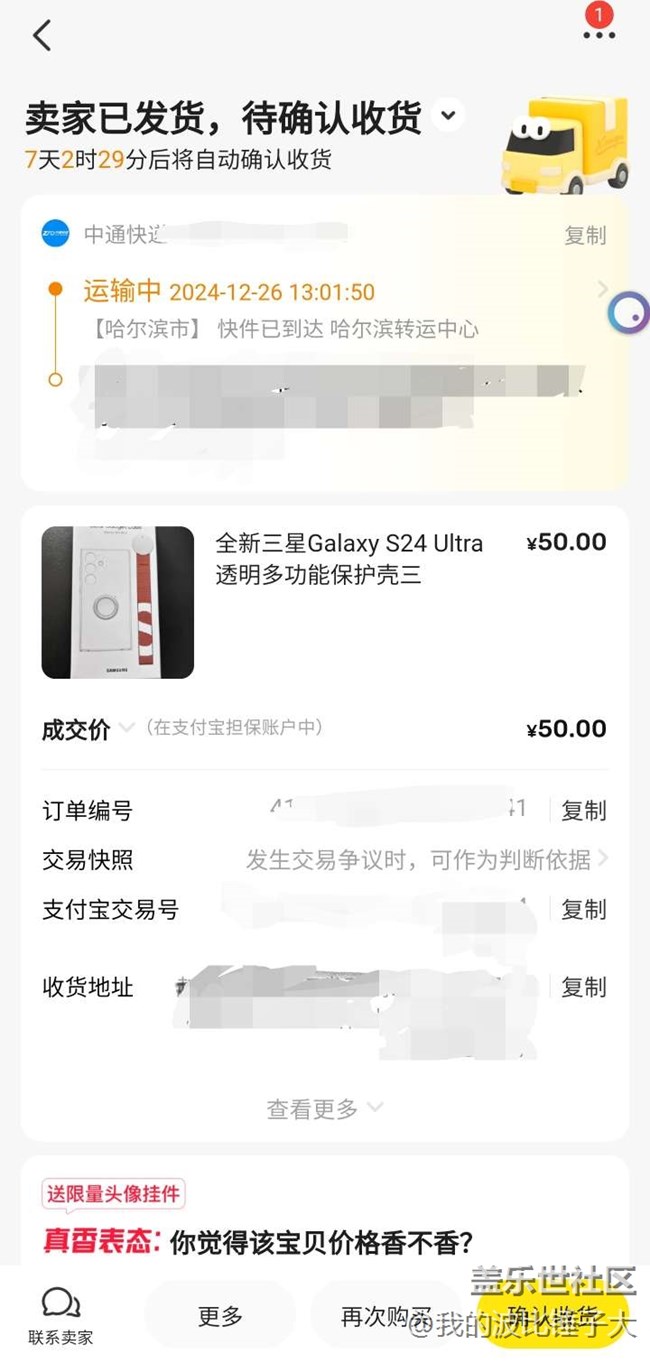This screenshot has width=650, height=1363.
Task: Open the three-dot more menu icon
Action: 599,34
